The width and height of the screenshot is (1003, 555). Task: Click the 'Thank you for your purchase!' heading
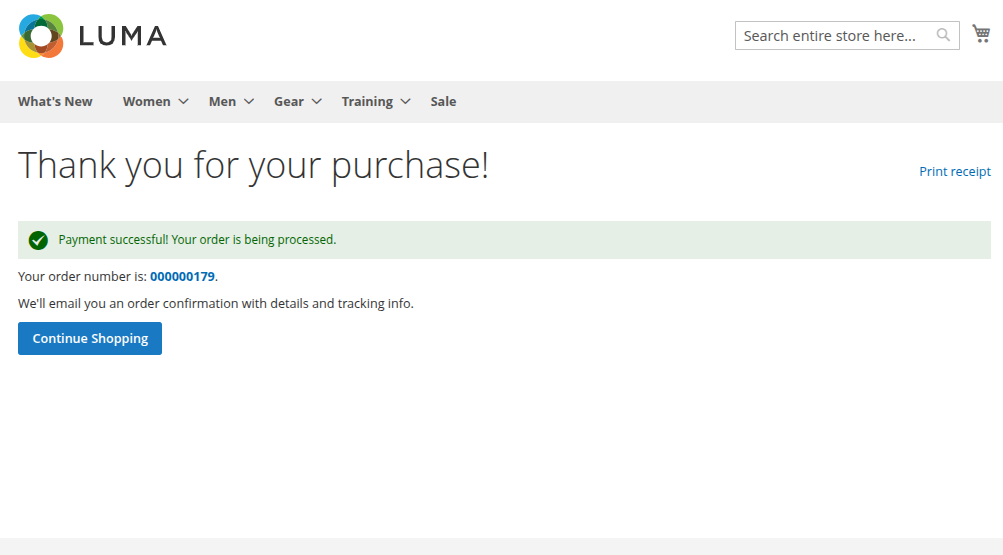click(x=253, y=166)
